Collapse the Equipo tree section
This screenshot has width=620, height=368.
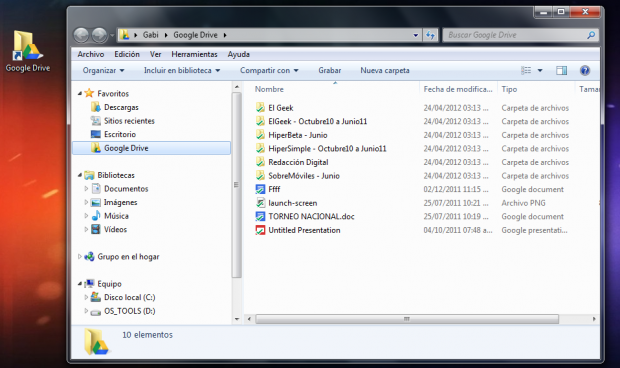tap(80, 283)
